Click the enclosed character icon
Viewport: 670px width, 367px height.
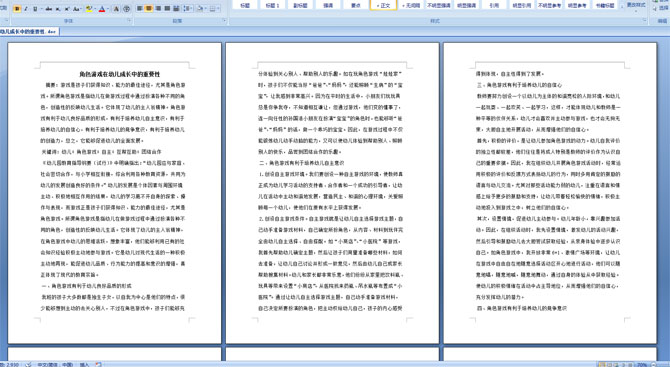(x=126, y=9)
